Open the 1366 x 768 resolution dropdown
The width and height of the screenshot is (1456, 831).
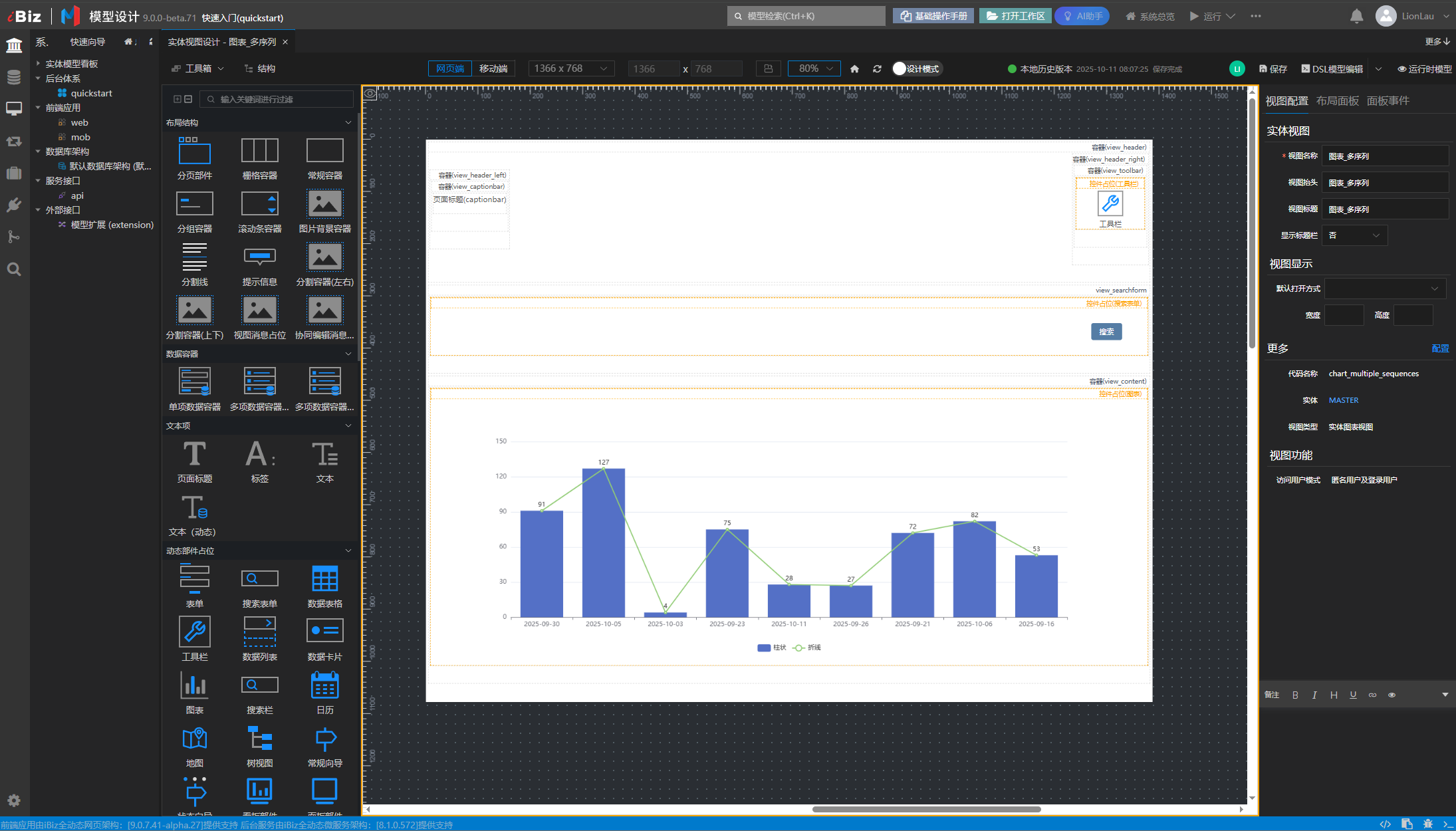[x=571, y=69]
